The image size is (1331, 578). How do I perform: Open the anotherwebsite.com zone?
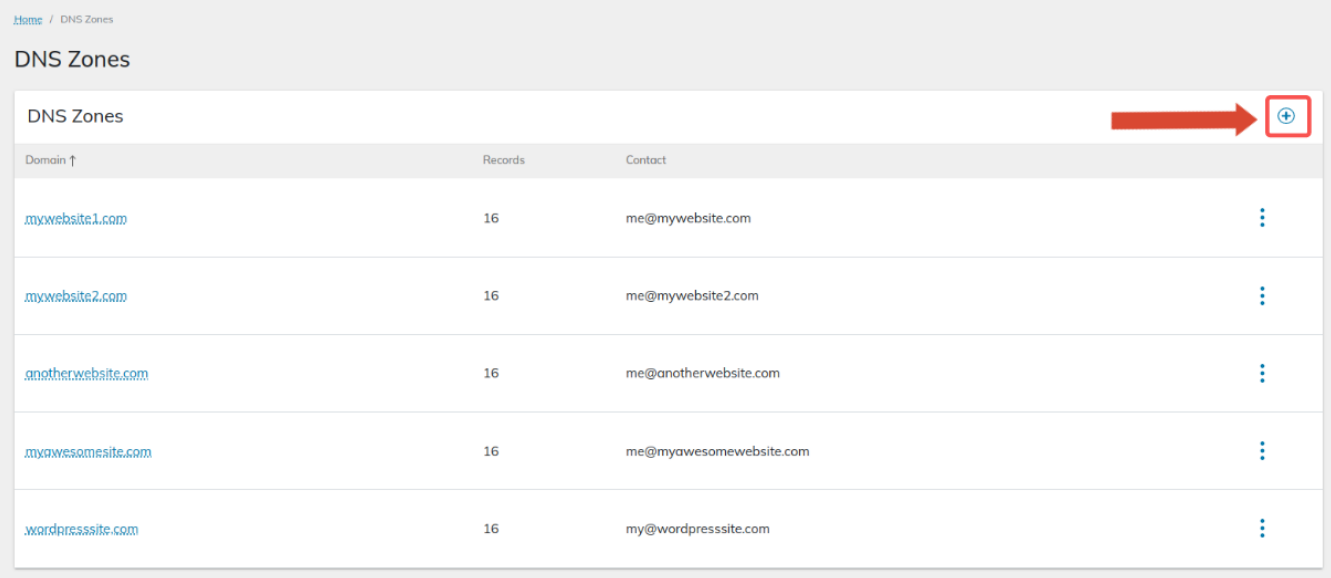point(87,373)
